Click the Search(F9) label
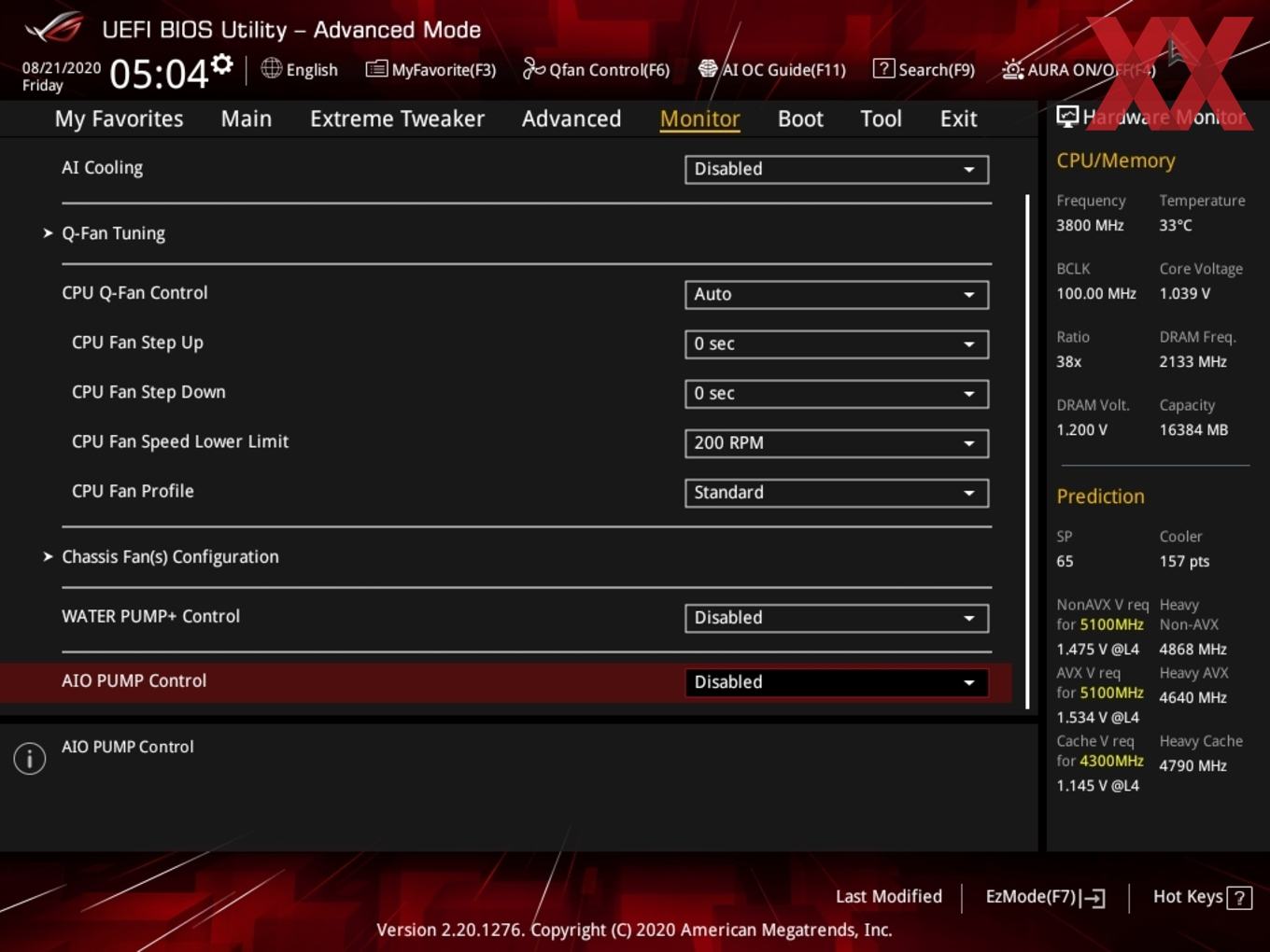Image resolution: width=1270 pixels, height=952 pixels. click(x=937, y=70)
